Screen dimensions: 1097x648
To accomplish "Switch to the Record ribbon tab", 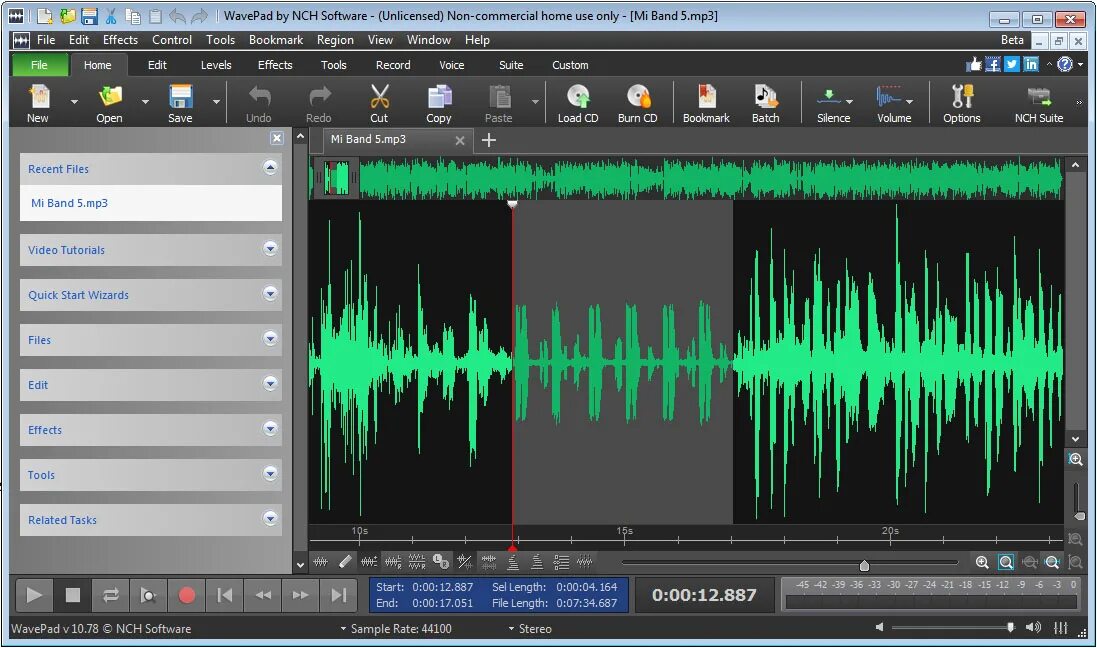I will pyautogui.click(x=393, y=65).
